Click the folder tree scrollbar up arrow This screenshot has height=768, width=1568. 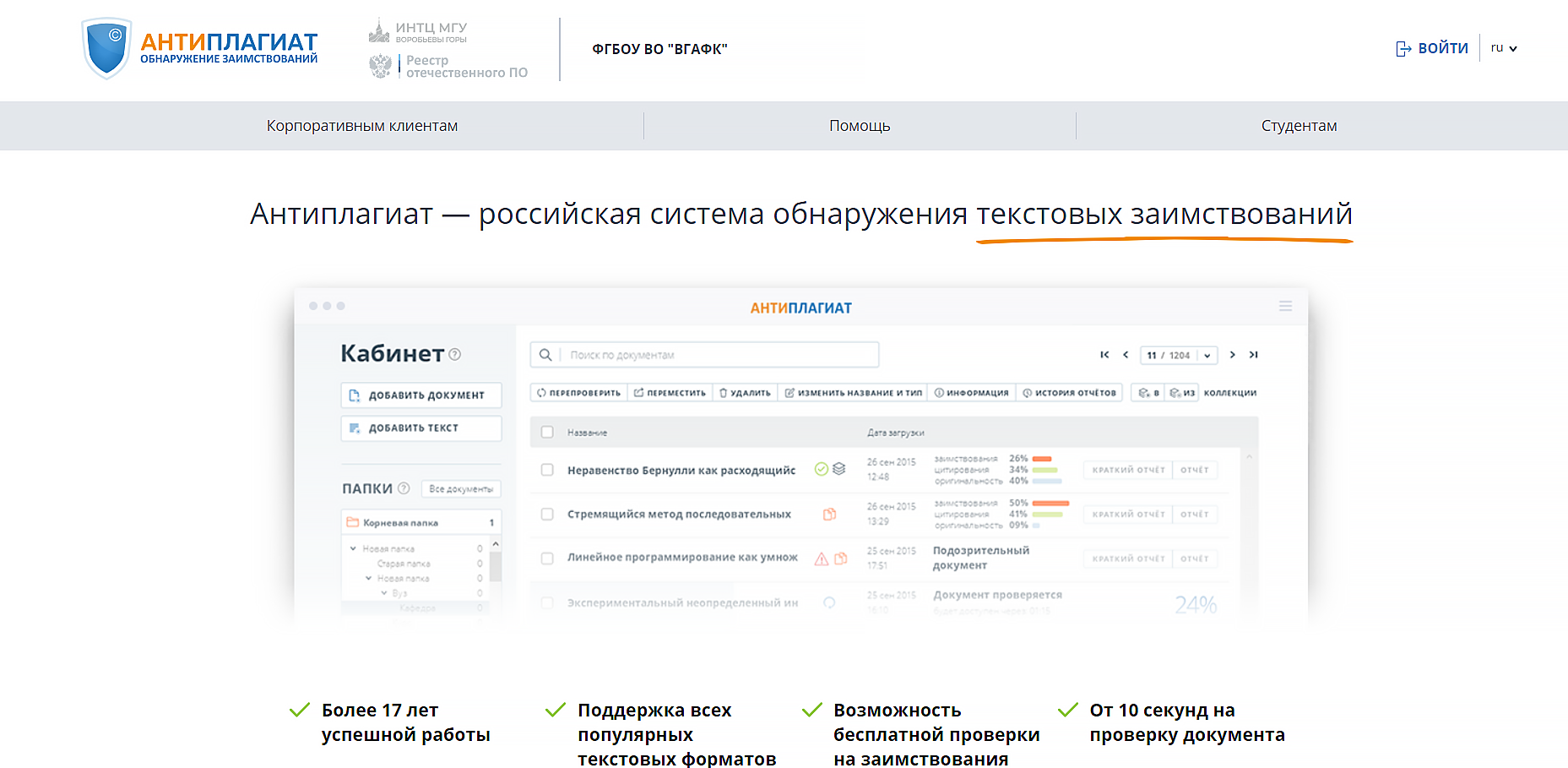click(x=496, y=543)
